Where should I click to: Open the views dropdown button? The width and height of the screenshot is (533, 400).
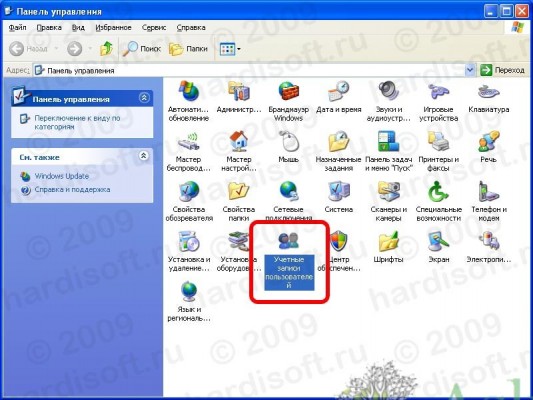[230, 49]
